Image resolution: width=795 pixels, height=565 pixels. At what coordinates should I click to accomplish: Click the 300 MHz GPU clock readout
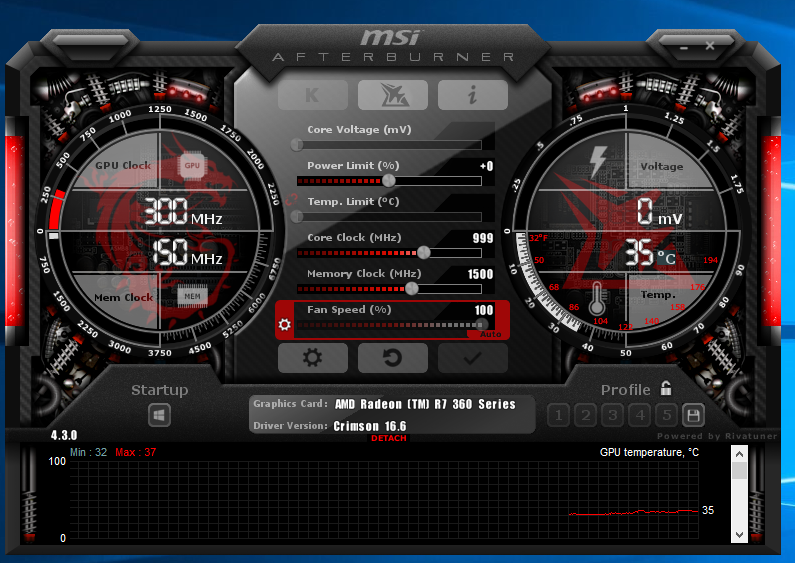184,211
